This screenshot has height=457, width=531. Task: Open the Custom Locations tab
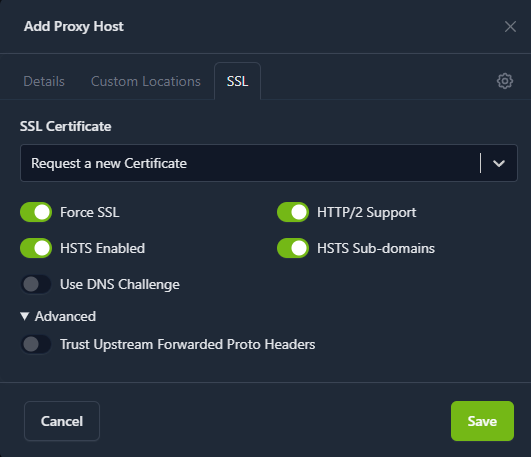146,82
